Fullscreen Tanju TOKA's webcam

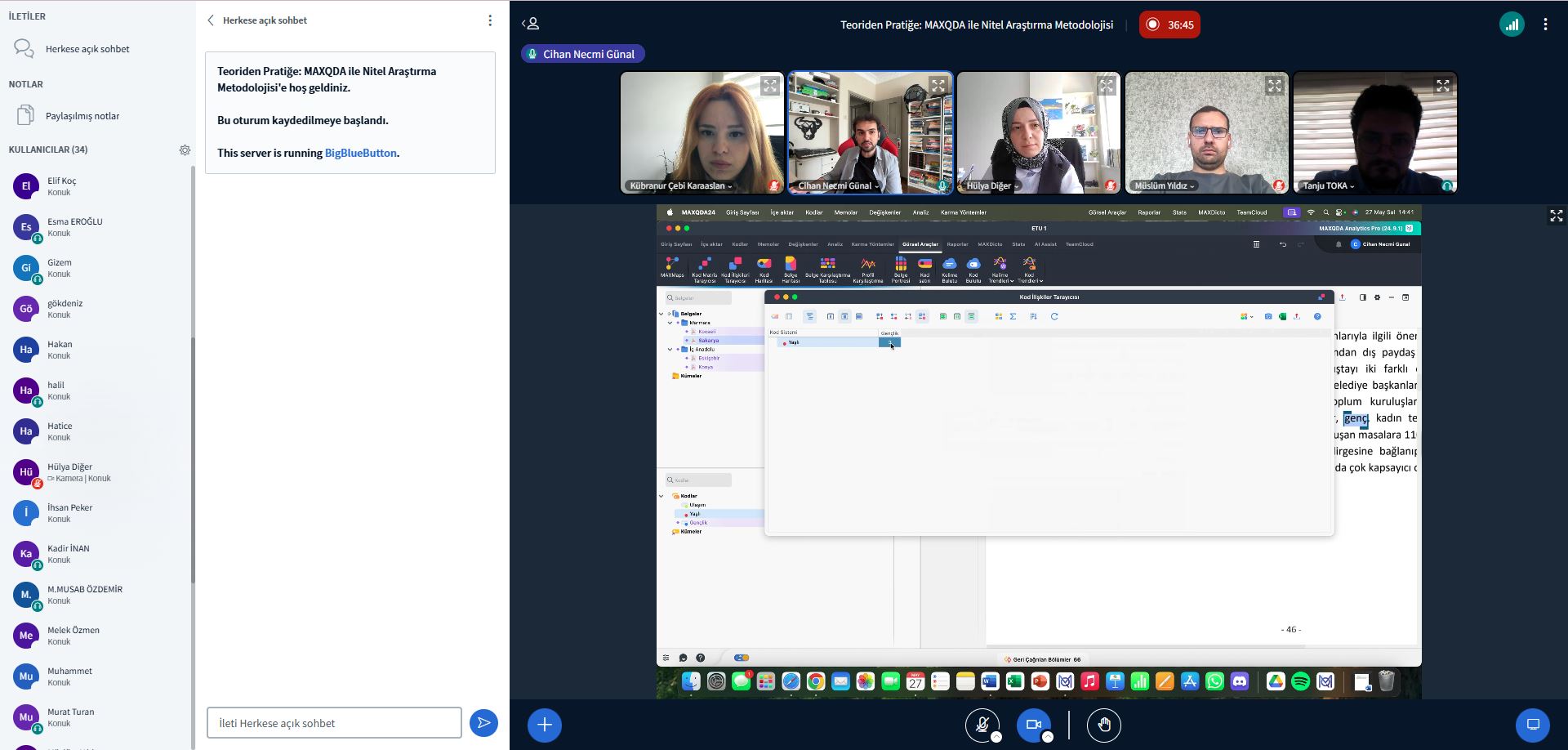point(1443,86)
